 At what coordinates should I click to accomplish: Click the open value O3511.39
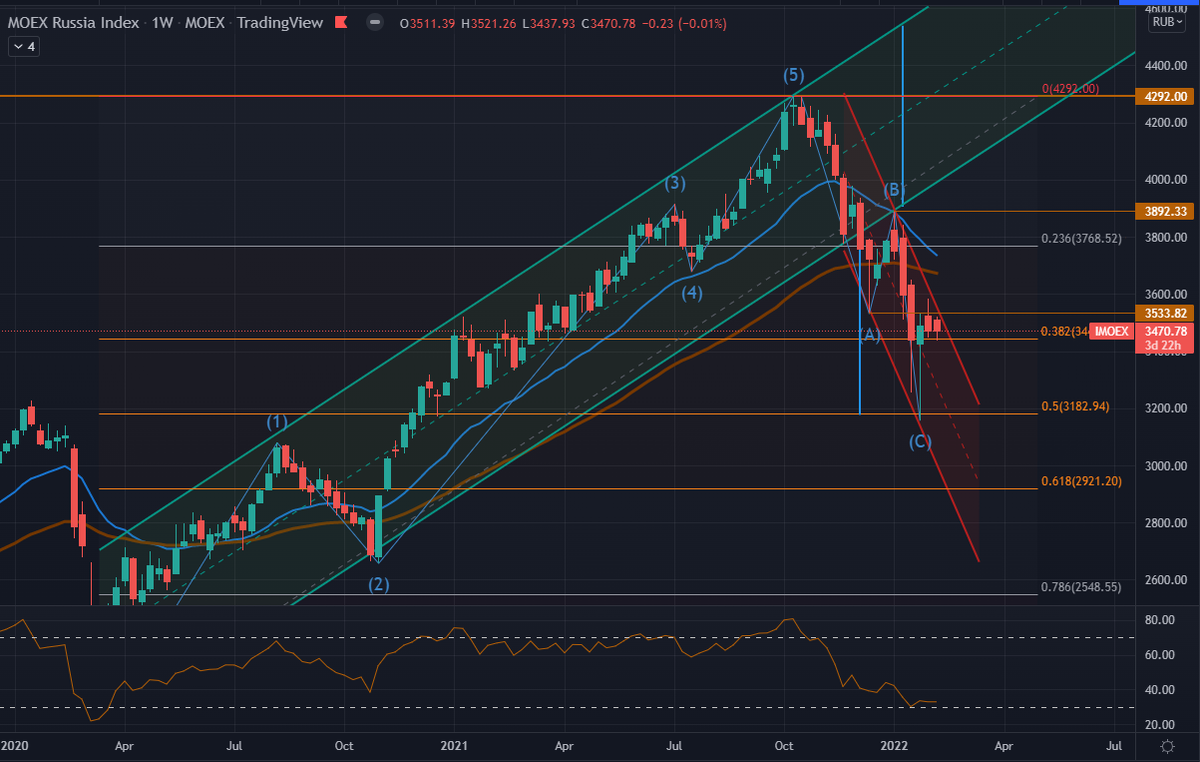[426, 22]
